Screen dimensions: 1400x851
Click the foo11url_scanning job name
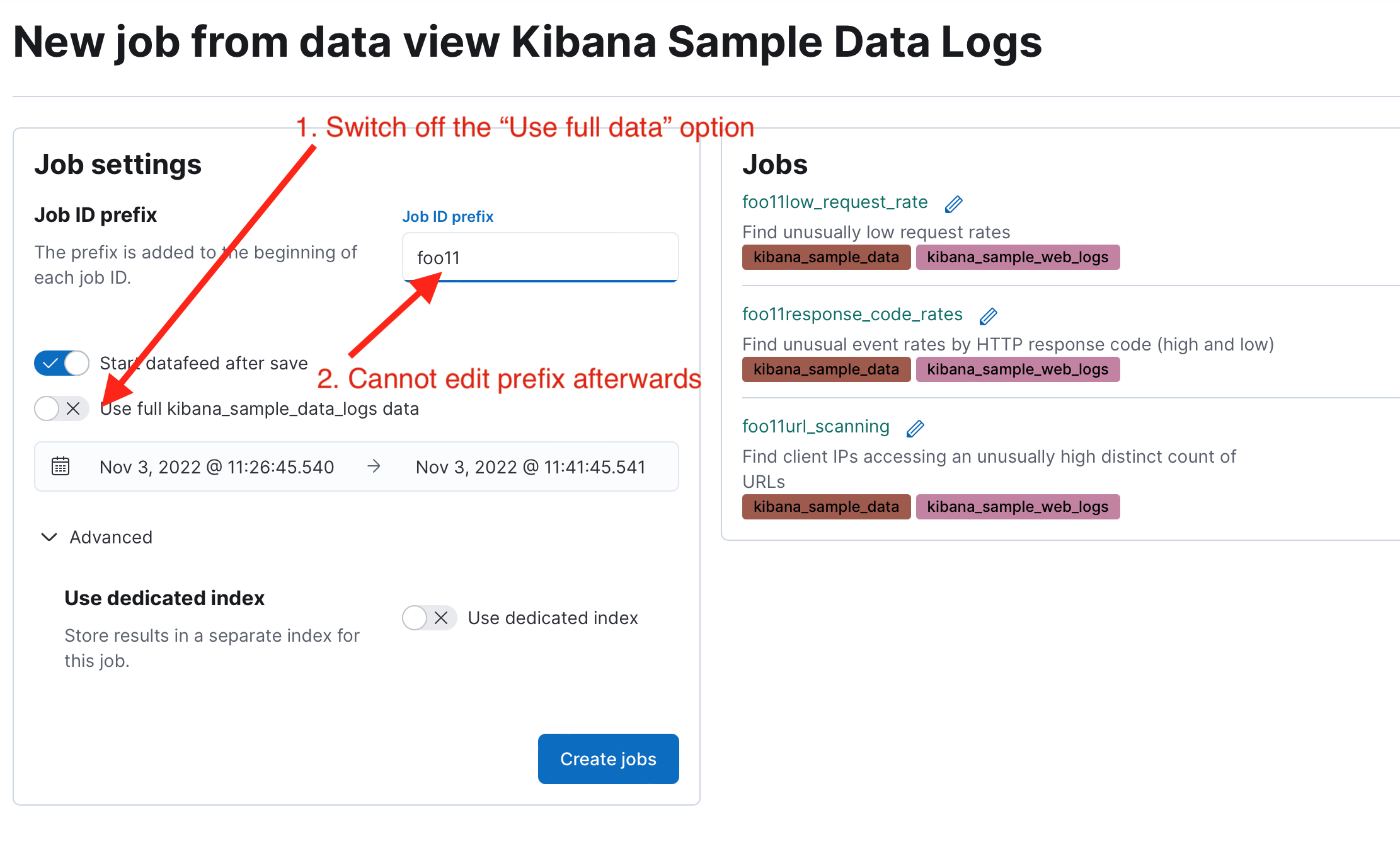click(x=815, y=427)
